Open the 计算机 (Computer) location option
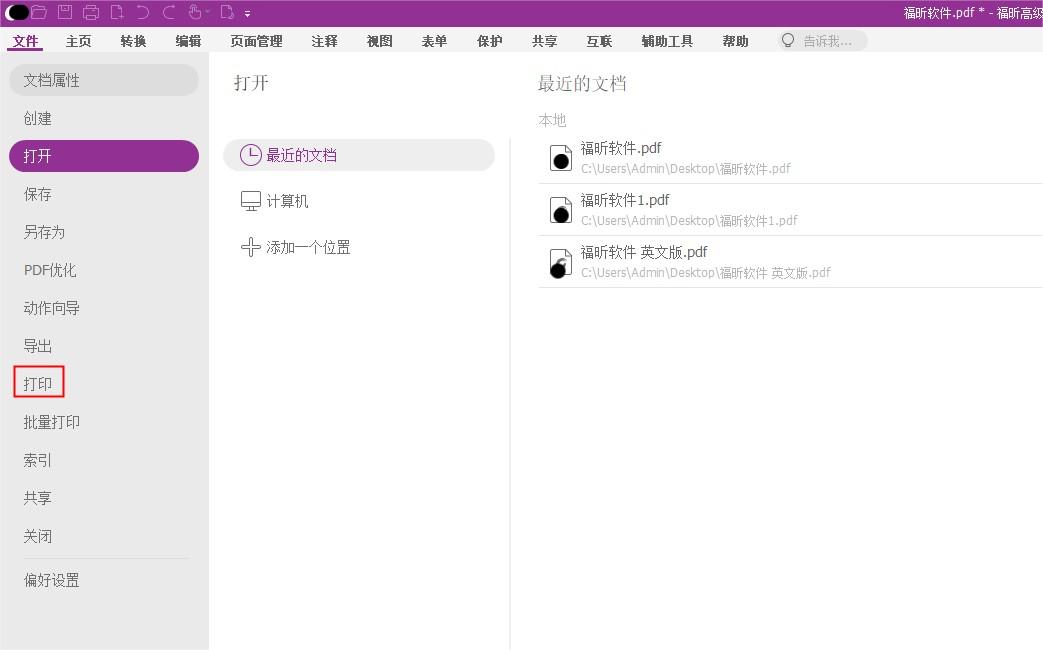Screen dimensions: 1043x650 (288, 201)
